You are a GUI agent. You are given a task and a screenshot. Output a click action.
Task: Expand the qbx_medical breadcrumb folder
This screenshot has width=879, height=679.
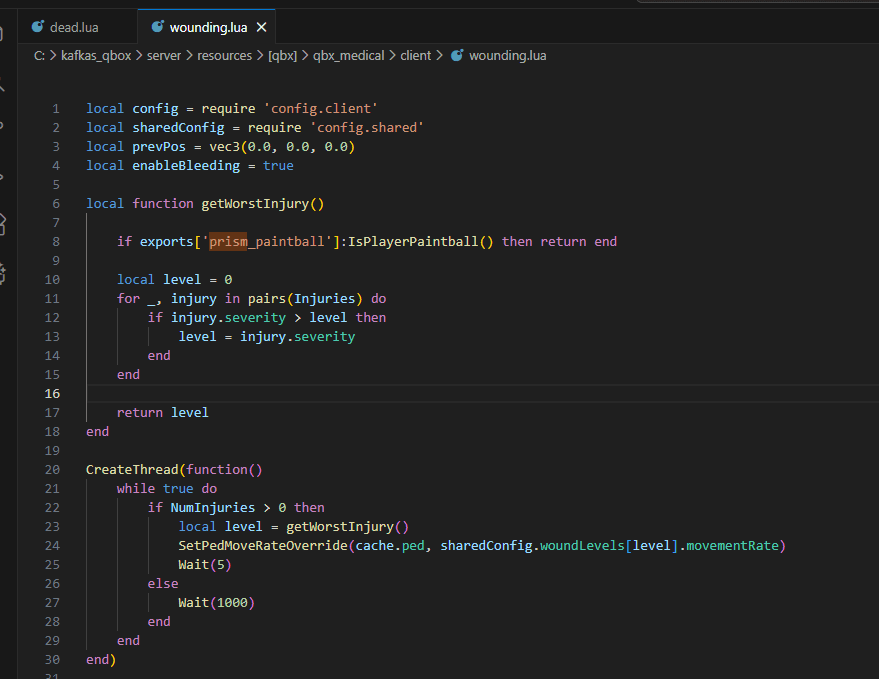[348, 56]
